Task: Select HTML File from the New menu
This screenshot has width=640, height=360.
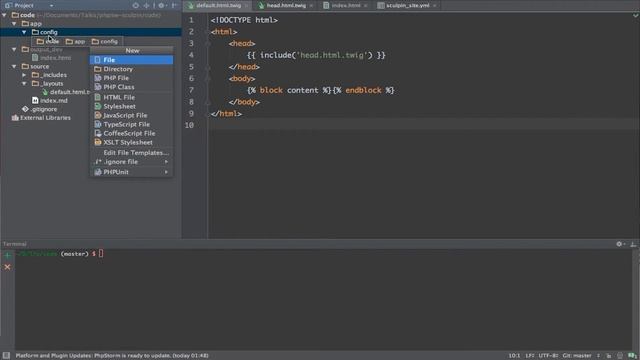Action: point(131,97)
